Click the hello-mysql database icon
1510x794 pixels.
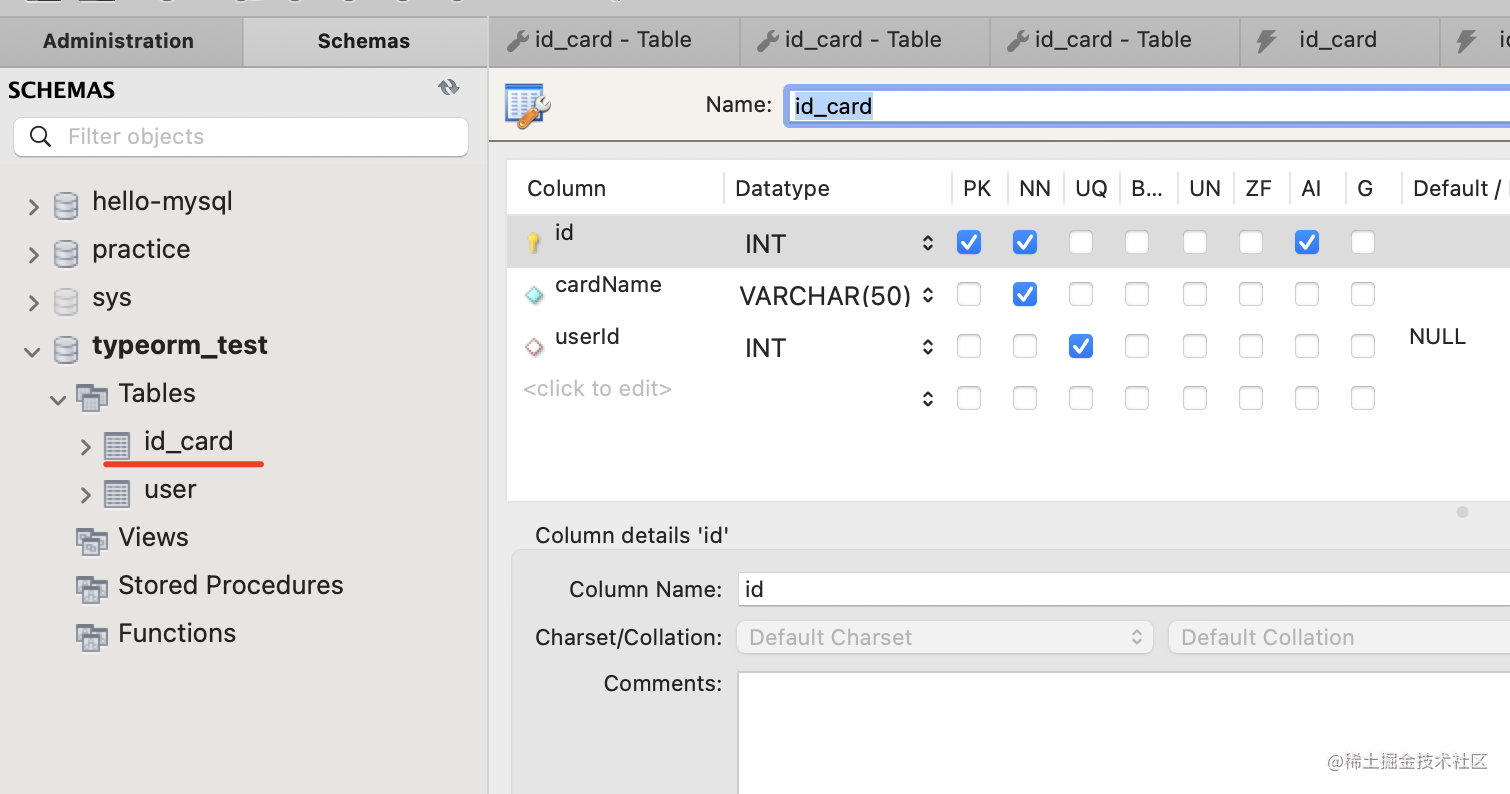click(x=66, y=205)
